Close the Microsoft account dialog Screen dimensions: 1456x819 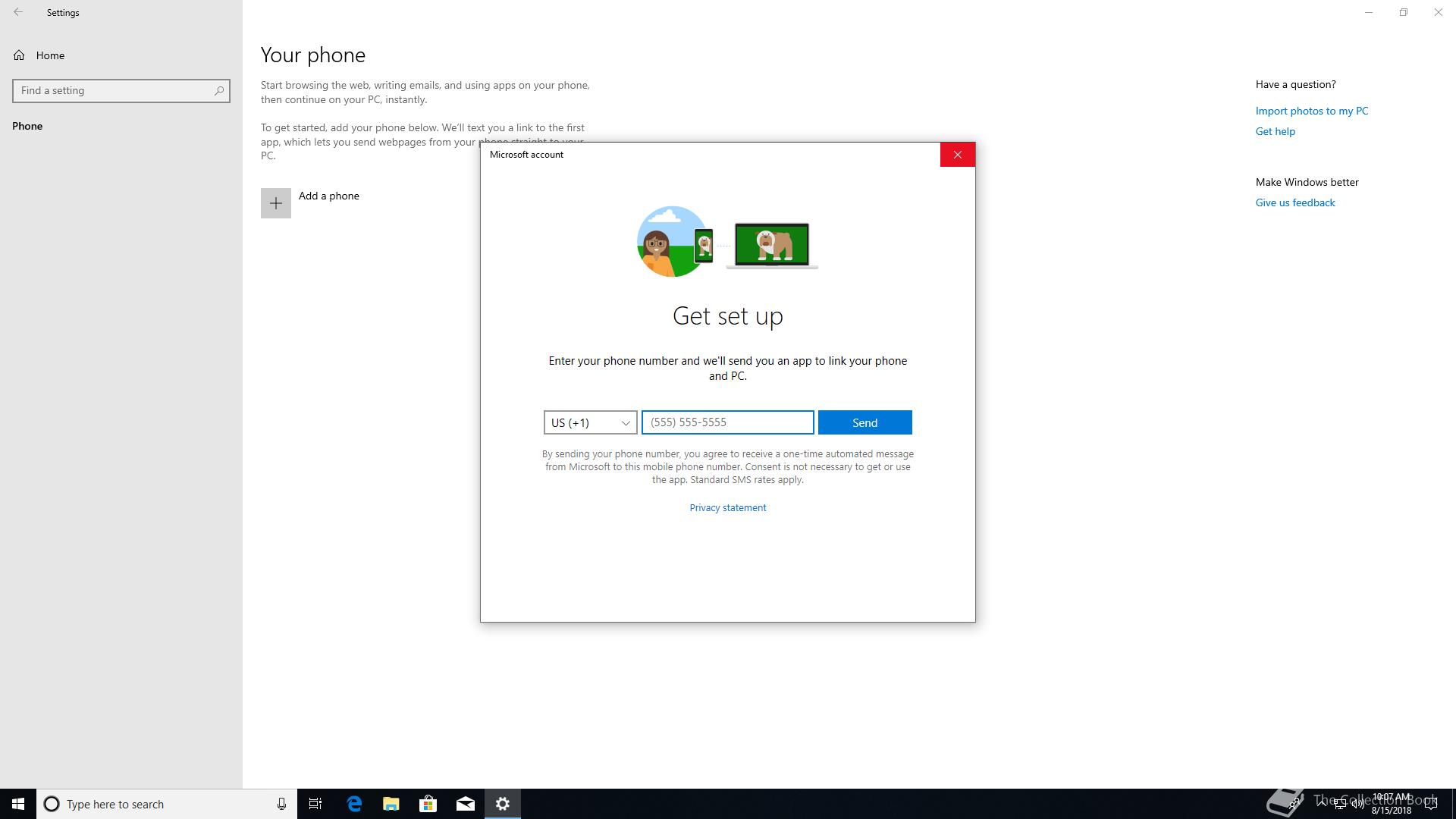tap(957, 155)
